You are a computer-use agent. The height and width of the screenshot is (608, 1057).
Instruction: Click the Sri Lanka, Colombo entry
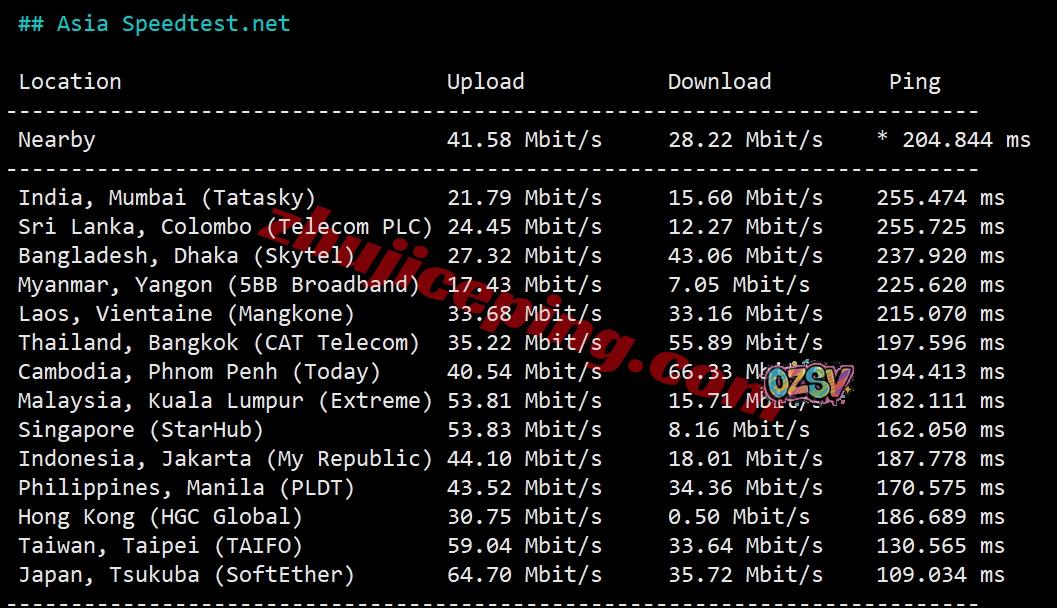[225, 226]
